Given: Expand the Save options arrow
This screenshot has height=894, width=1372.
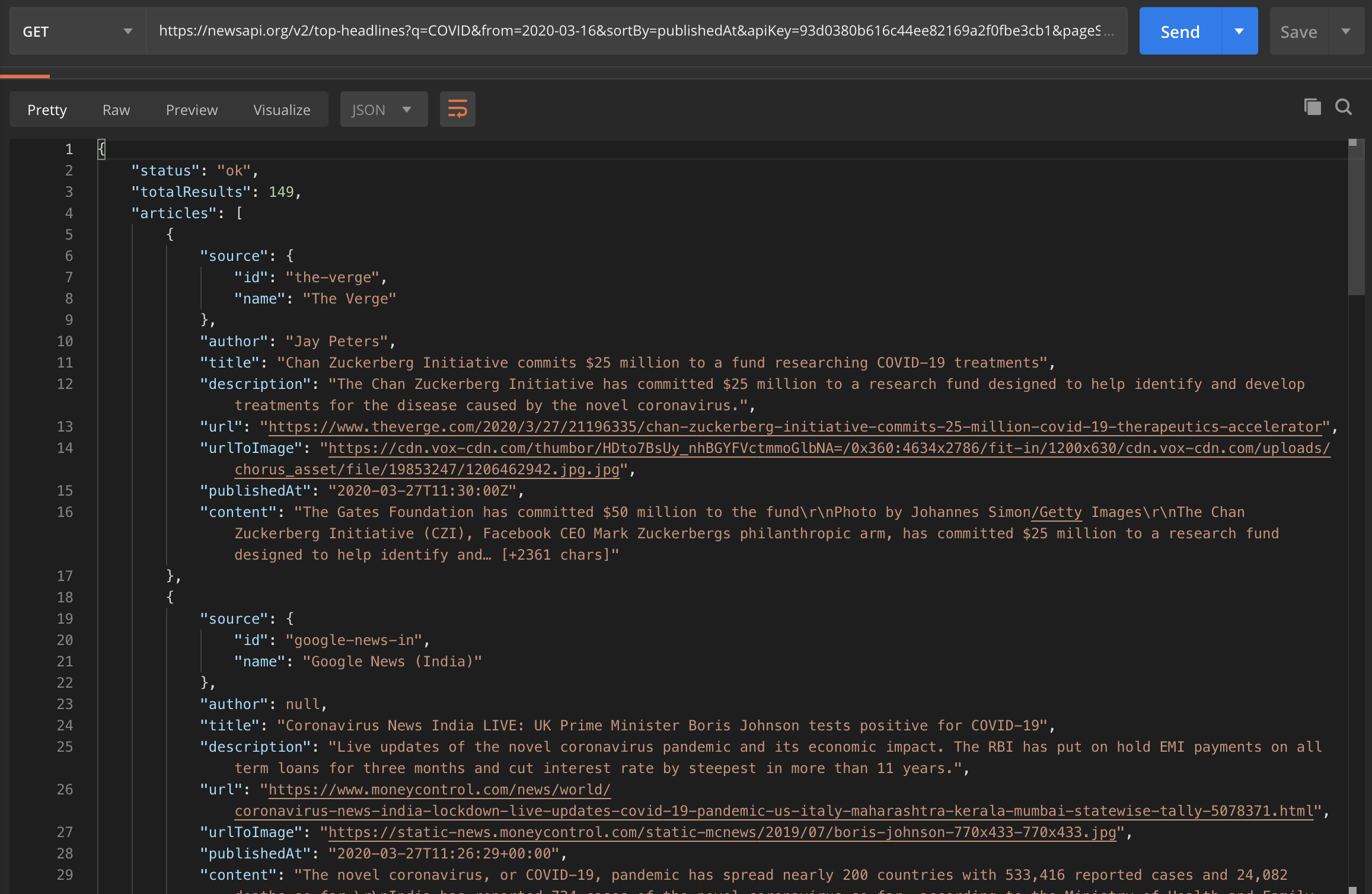Looking at the screenshot, I should (x=1346, y=31).
